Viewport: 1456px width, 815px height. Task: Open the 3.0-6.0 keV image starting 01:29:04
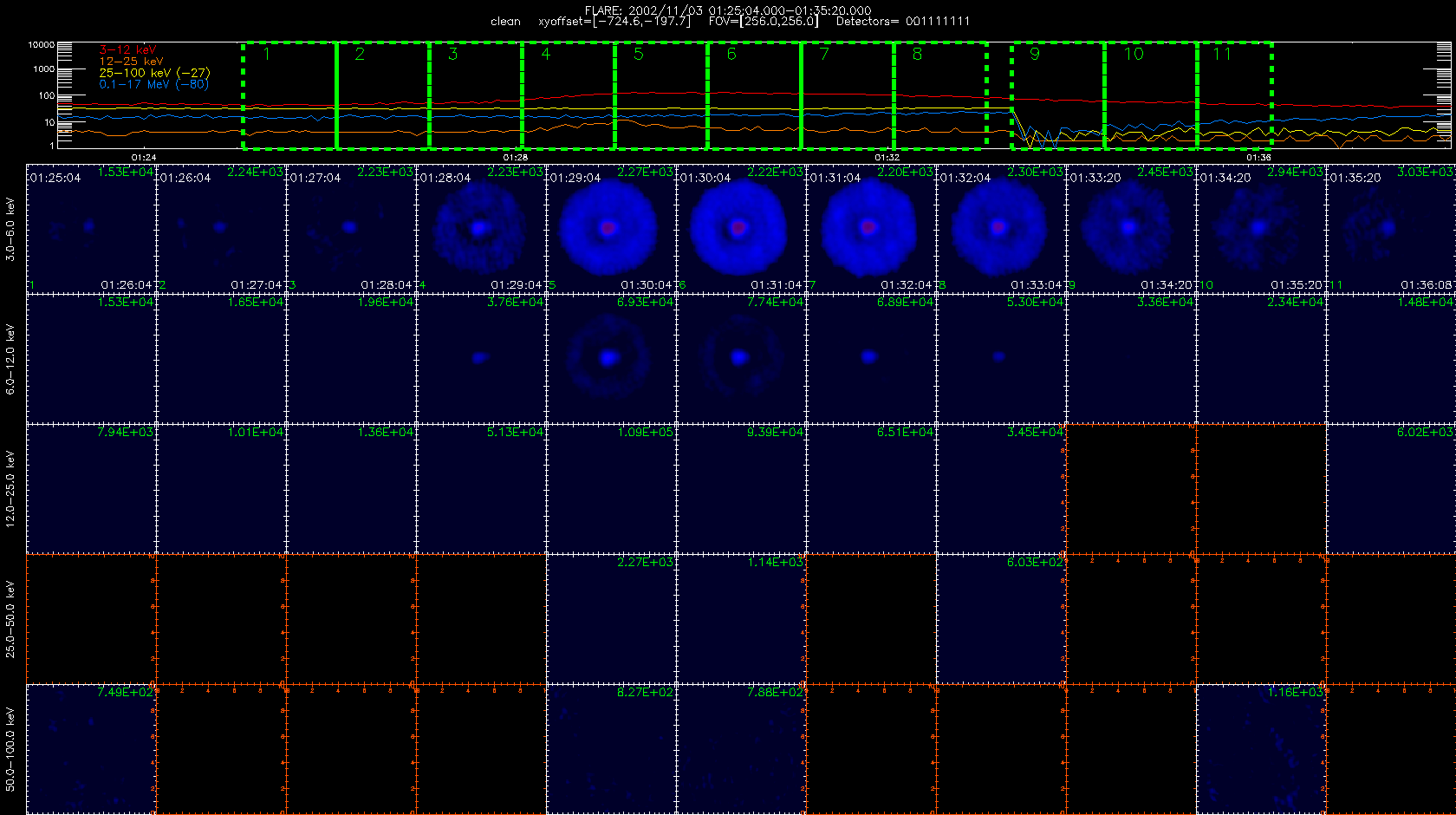pyautogui.click(x=611, y=228)
